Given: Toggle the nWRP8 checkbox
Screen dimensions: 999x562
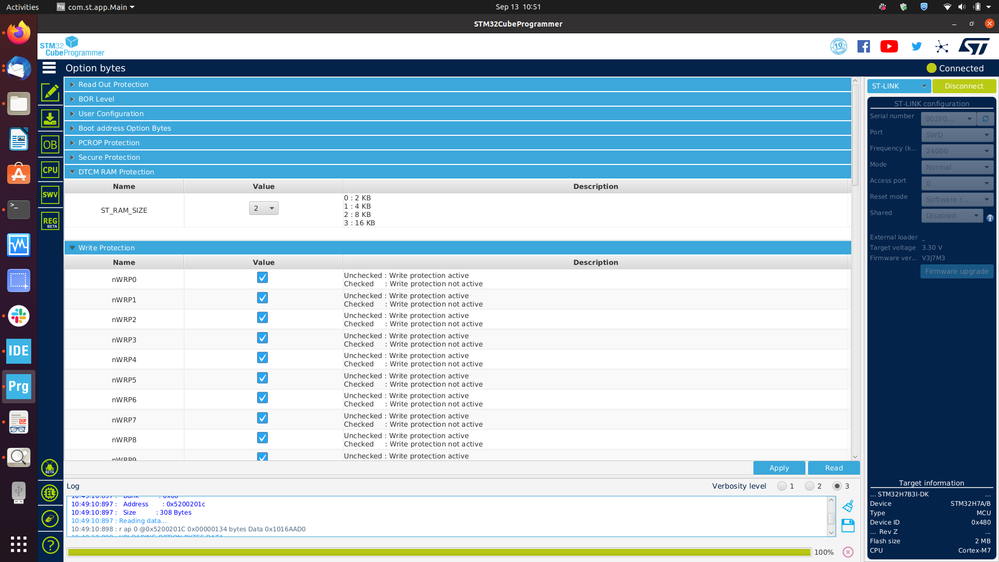Looking at the screenshot, I should coord(262,438).
